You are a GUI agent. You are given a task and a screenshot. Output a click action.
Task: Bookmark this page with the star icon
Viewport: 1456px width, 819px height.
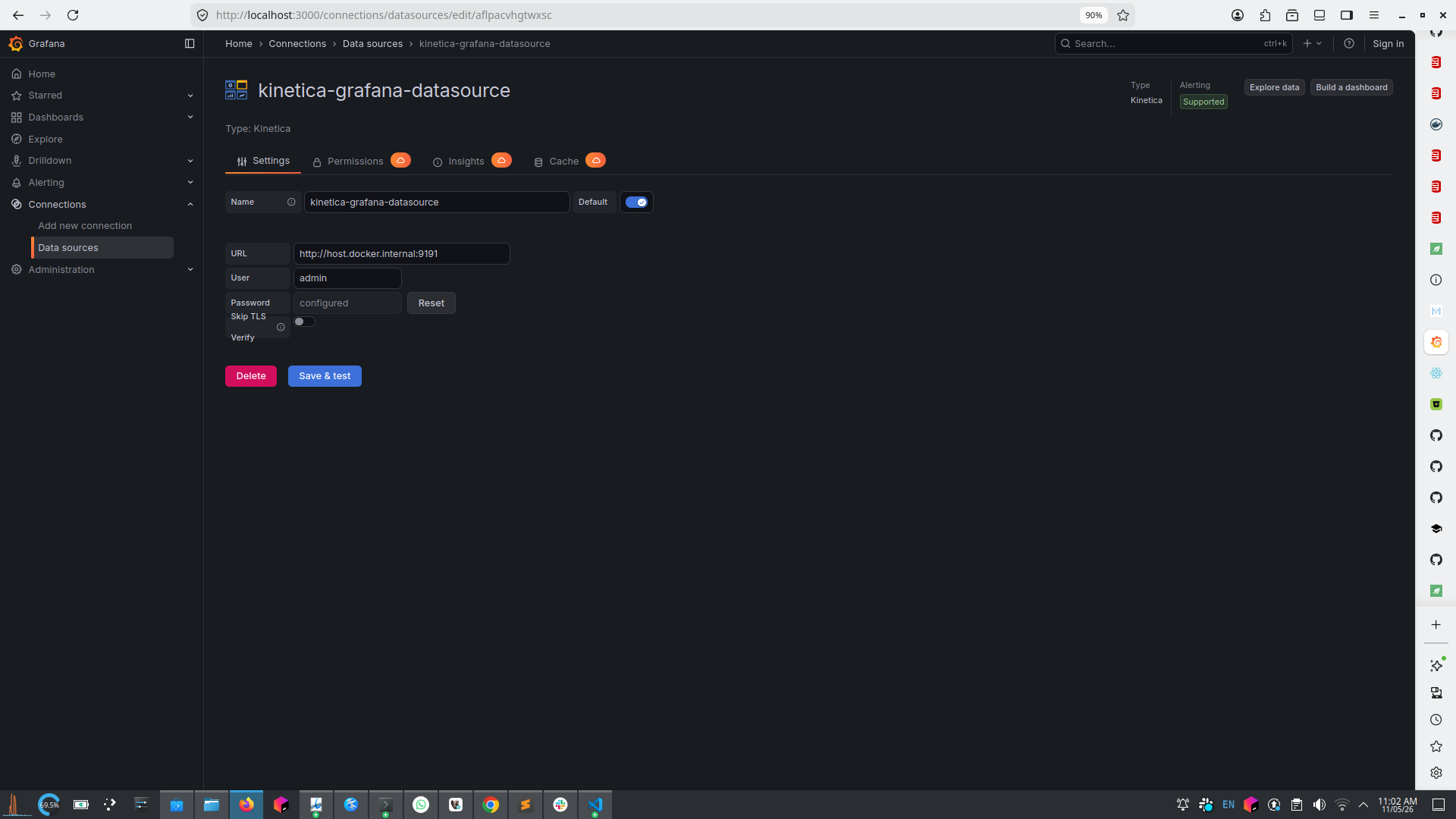[x=1123, y=15]
